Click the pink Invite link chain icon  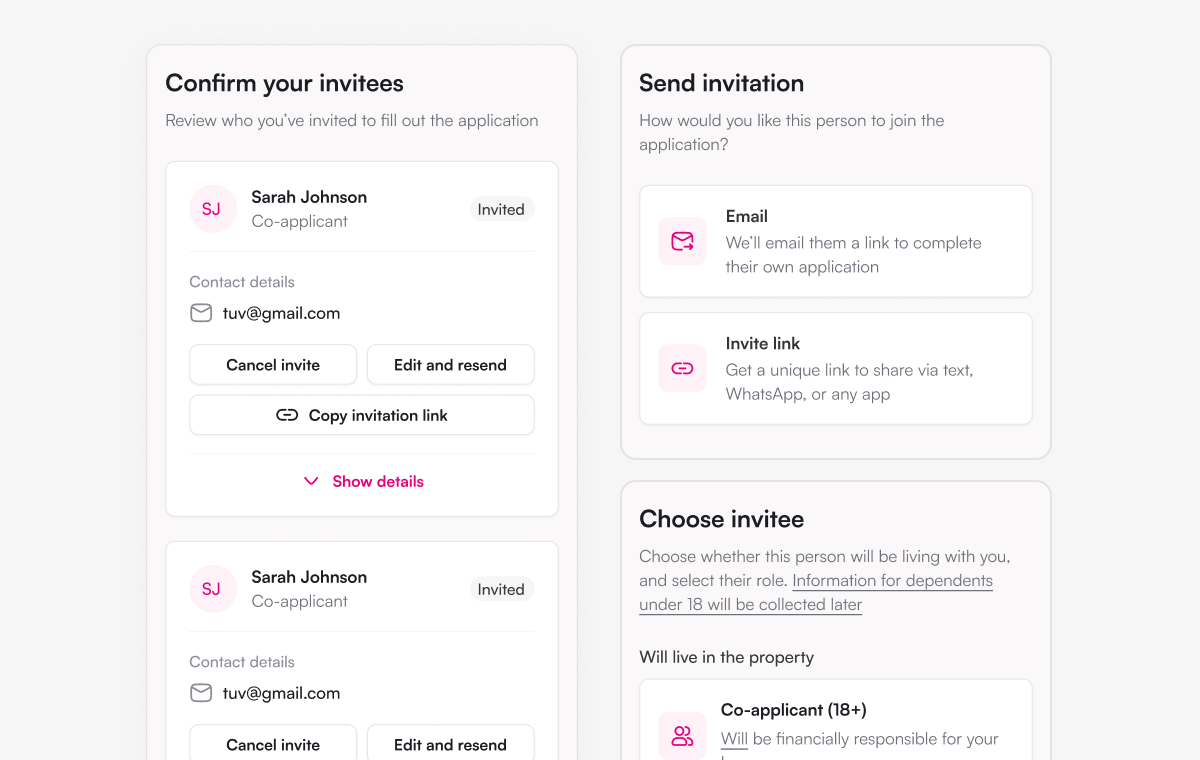(x=682, y=368)
